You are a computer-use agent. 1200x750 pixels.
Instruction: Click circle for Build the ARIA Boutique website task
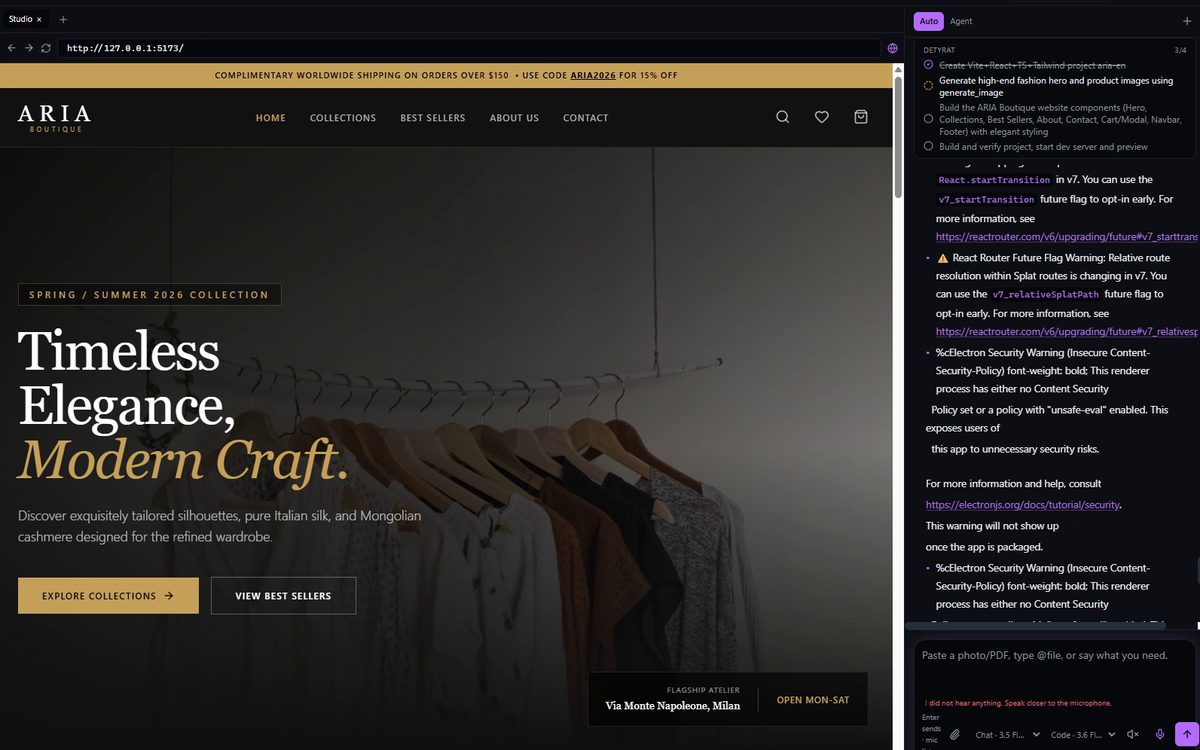928,119
